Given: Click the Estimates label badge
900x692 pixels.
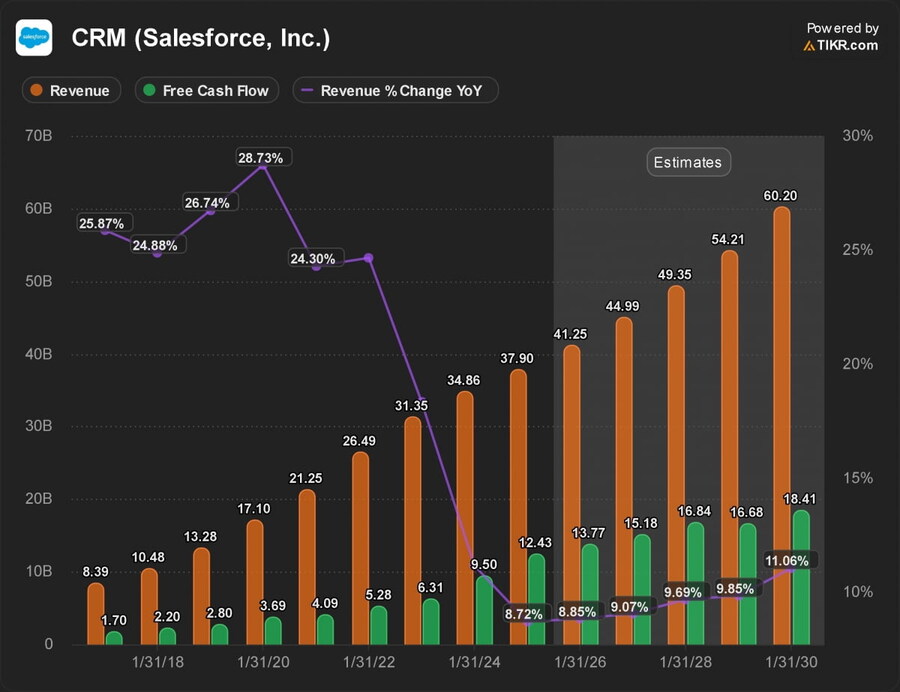Looking at the screenshot, I should 688,162.
